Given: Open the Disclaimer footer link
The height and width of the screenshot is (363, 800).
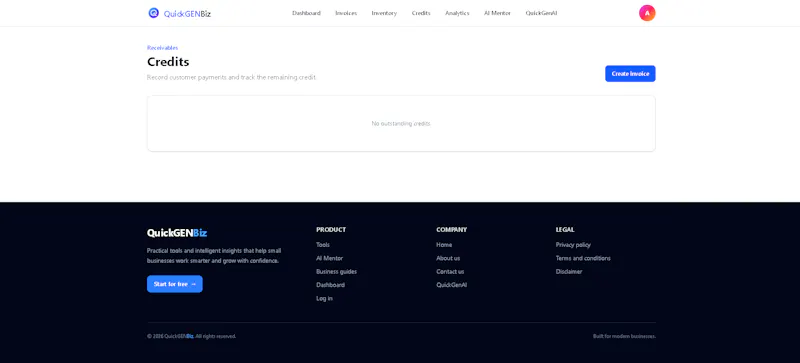Looking at the screenshot, I should (569, 272).
